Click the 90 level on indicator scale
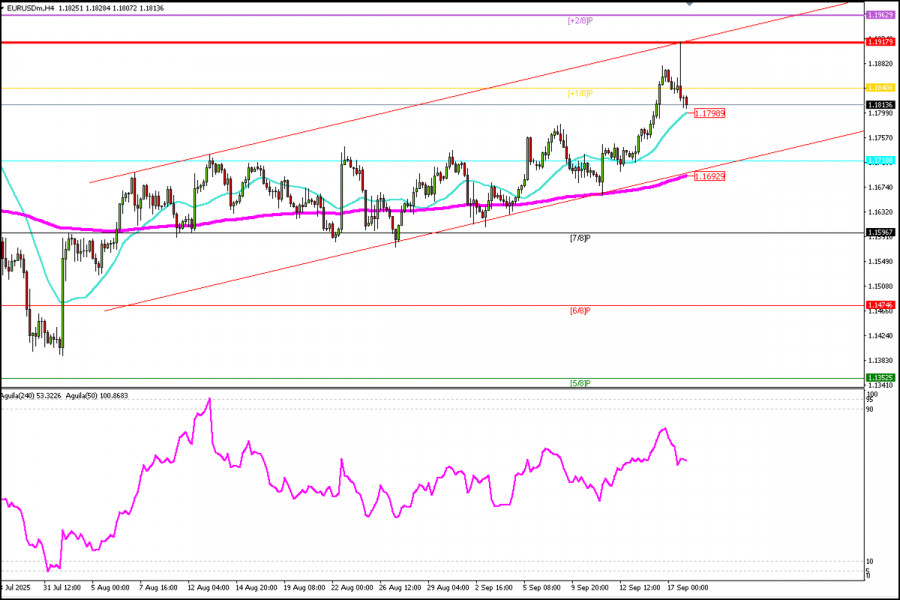Image resolution: width=900 pixels, height=600 pixels. click(870, 409)
